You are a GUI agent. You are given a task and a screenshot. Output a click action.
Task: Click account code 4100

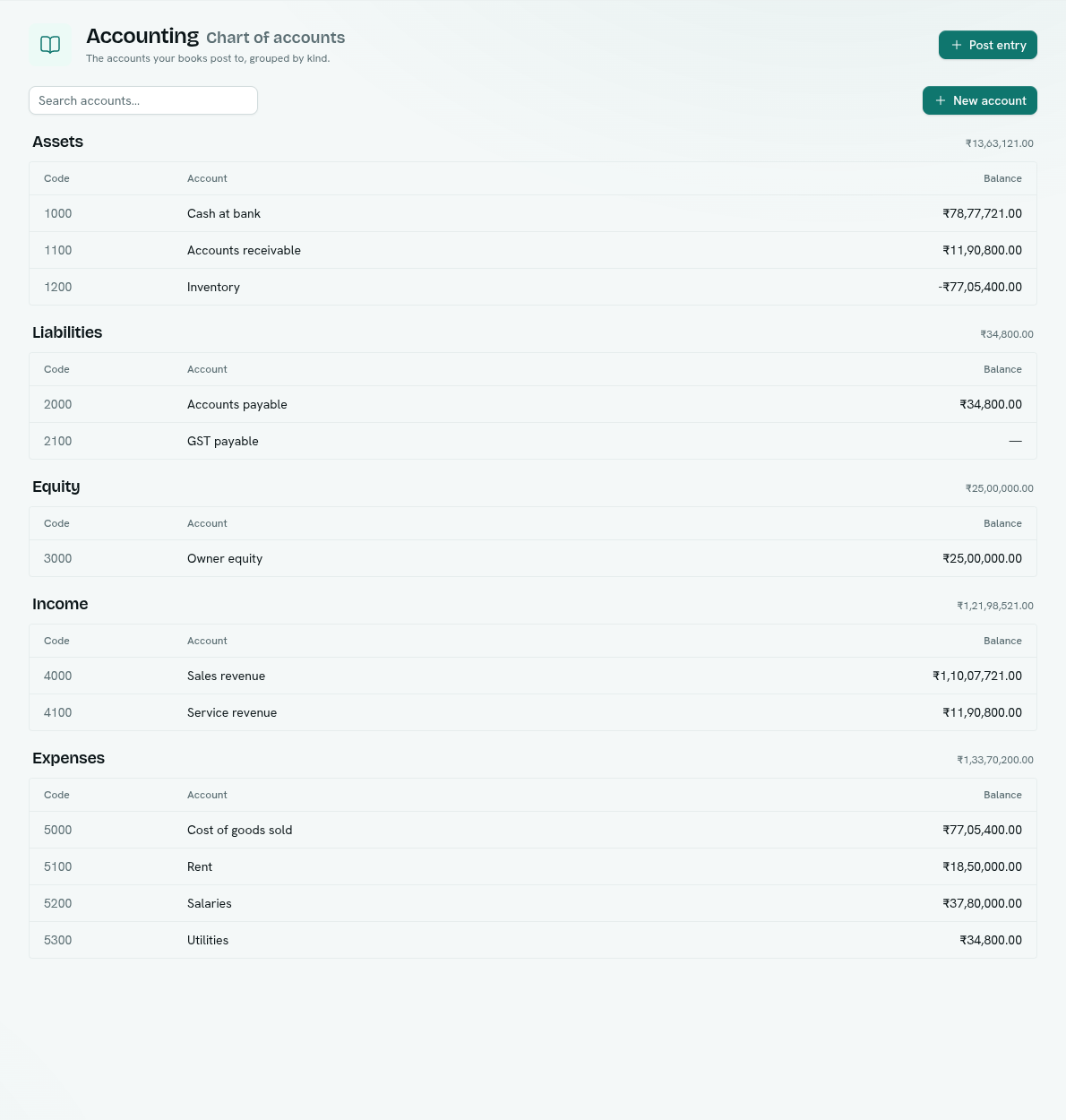(x=57, y=712)
